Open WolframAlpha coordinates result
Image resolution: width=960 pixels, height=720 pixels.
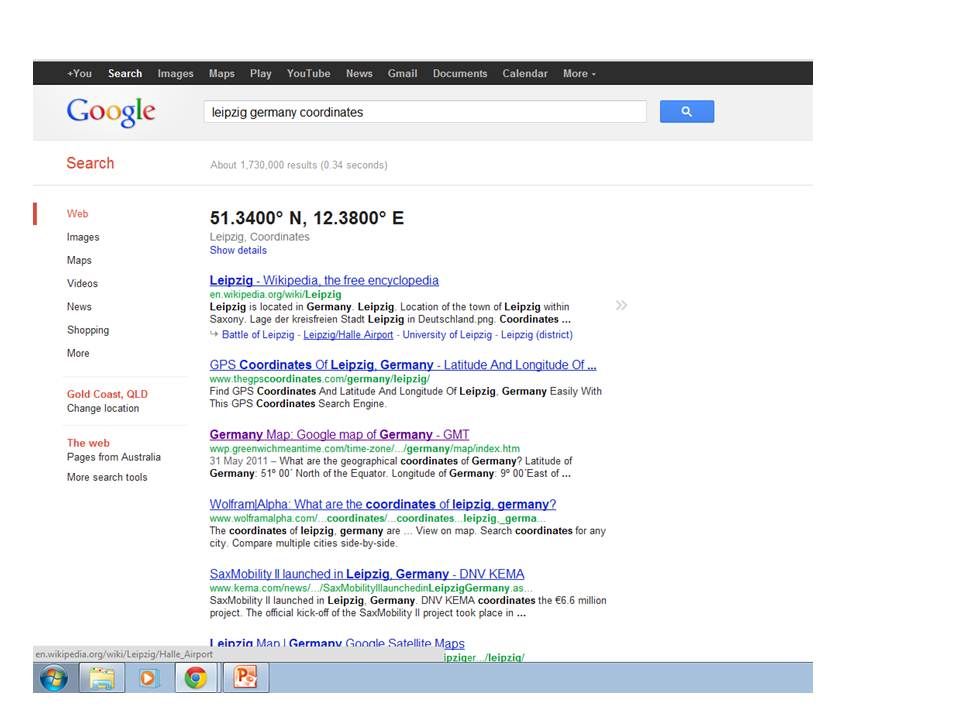tap(383, 504)
